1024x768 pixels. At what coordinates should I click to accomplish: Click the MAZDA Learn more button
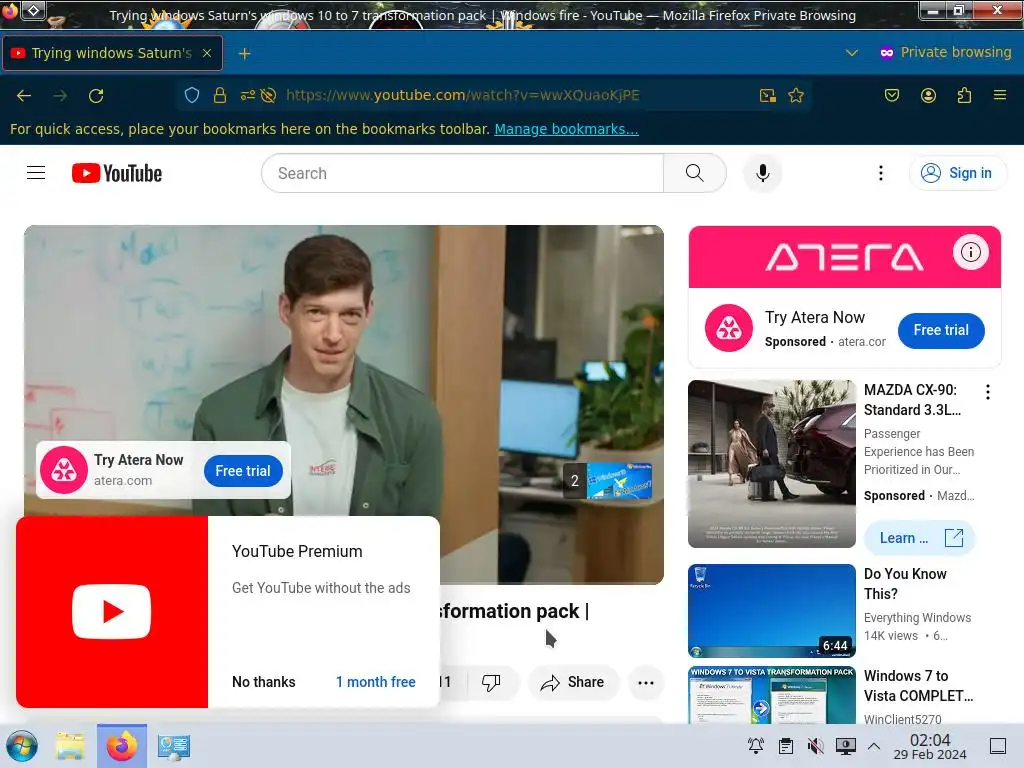tap(920, 538)
